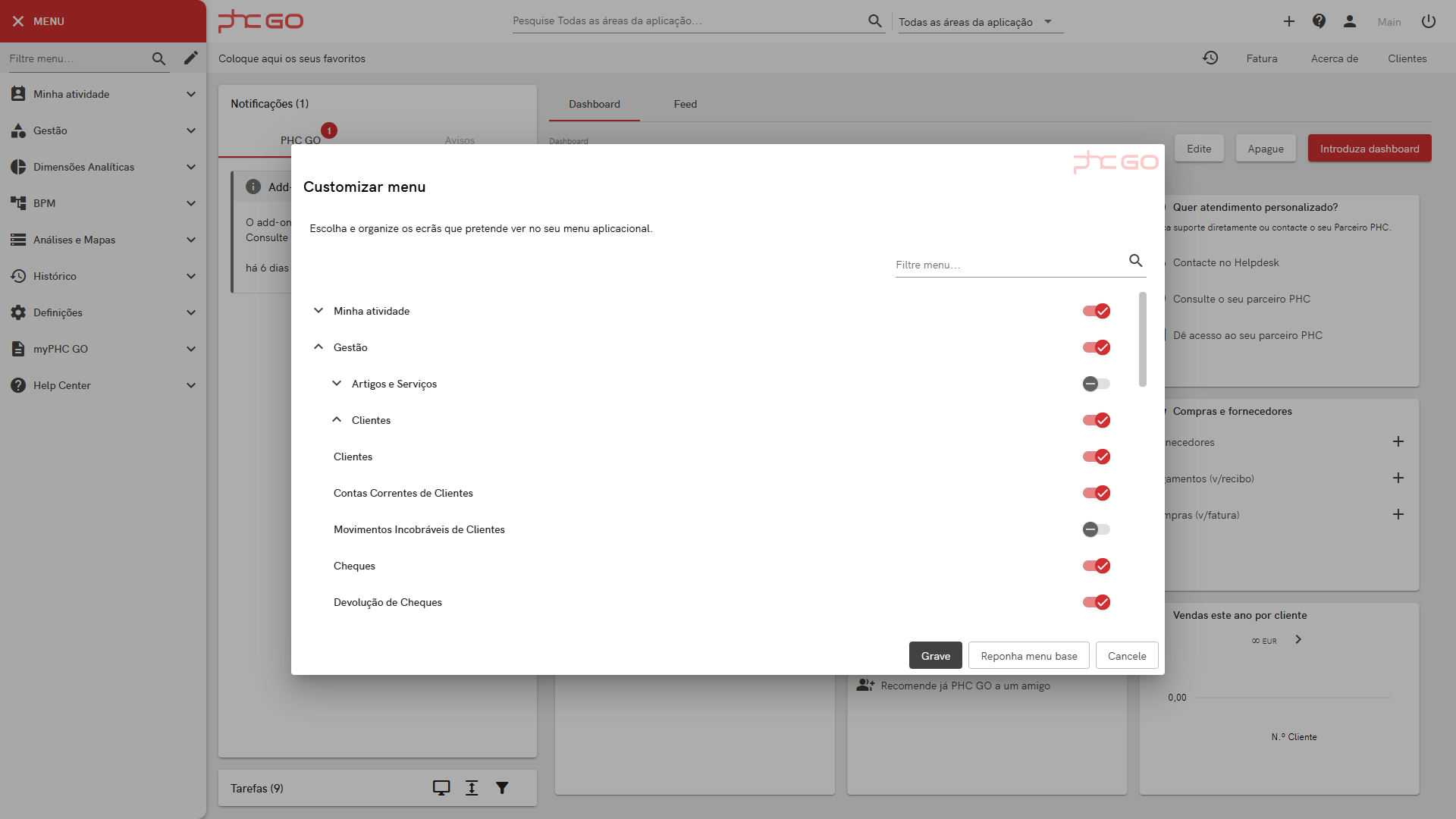Open Todas as áreas da aplicação dropdown
Viewport: 1456px width, 819px height.
click(978, 22)
